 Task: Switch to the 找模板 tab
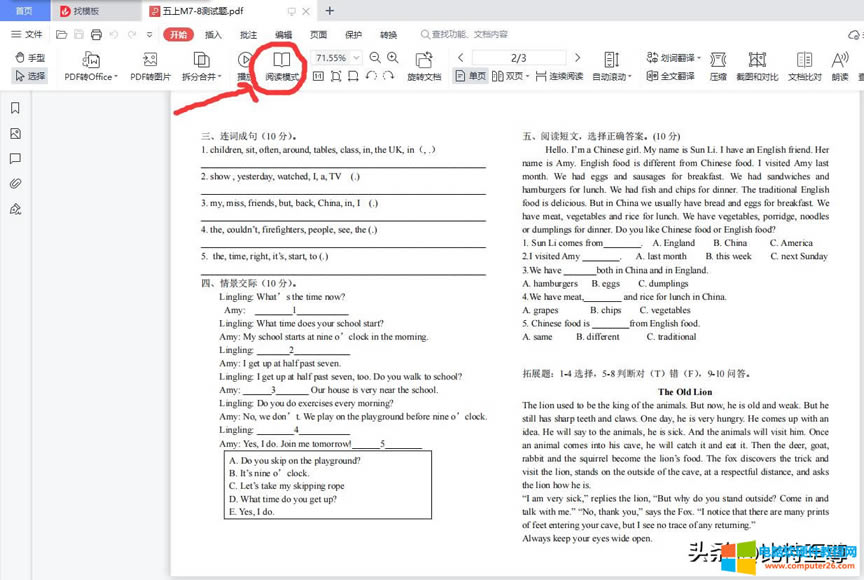click(x=86, y=11)
